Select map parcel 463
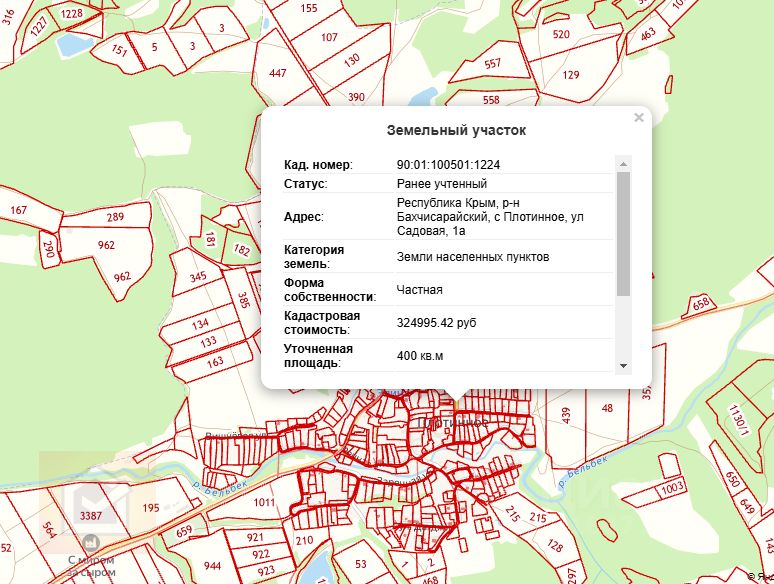The width and height of the screenshot is (774, 584). [648, 34]
